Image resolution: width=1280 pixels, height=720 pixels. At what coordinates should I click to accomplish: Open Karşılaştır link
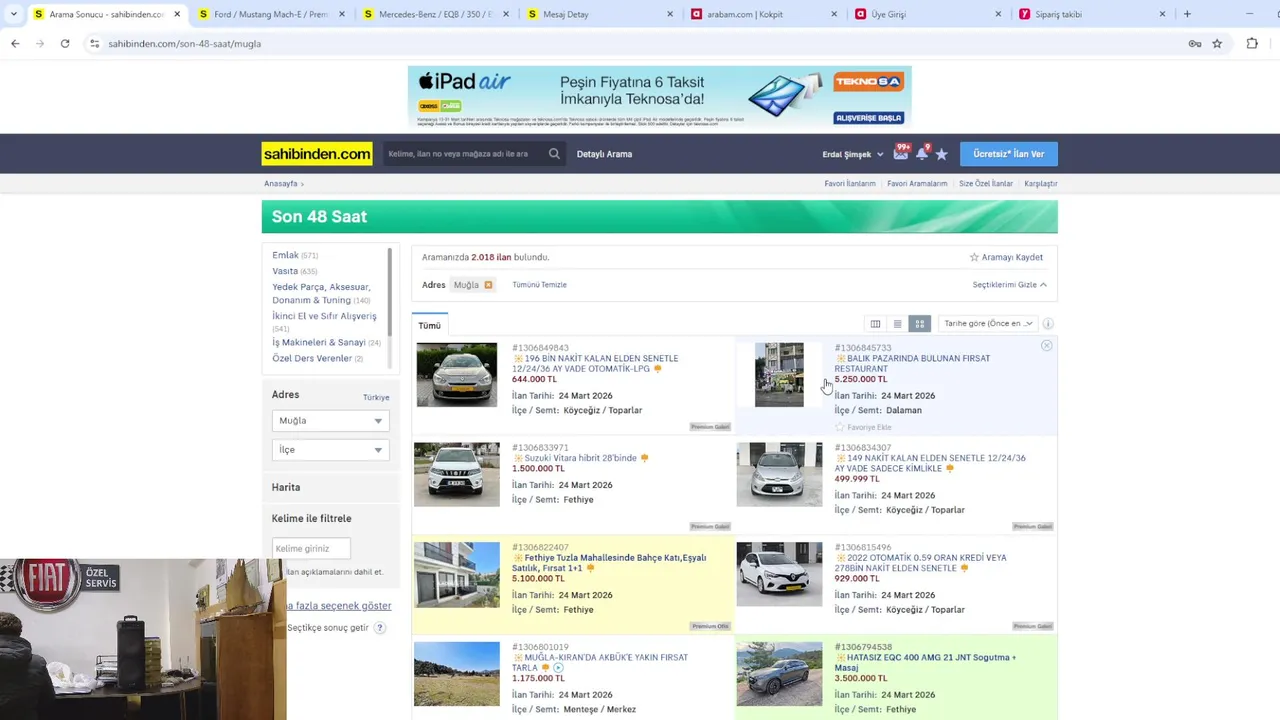[x=1041, y=184]
